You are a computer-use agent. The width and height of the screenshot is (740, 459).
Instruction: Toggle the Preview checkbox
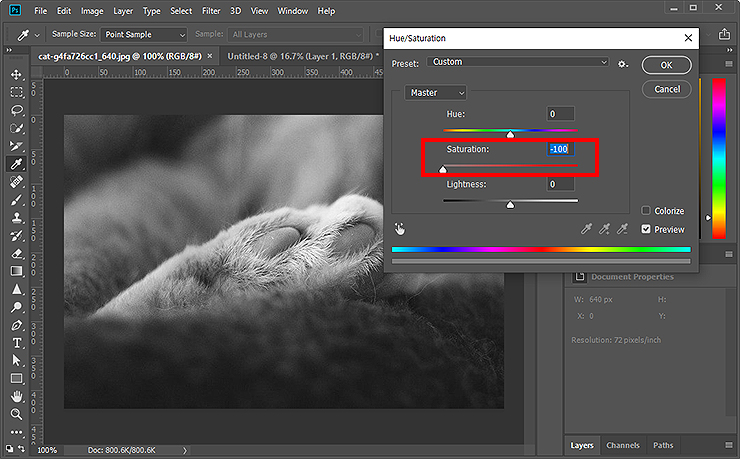pyautogui.click(x=646, y=229)
